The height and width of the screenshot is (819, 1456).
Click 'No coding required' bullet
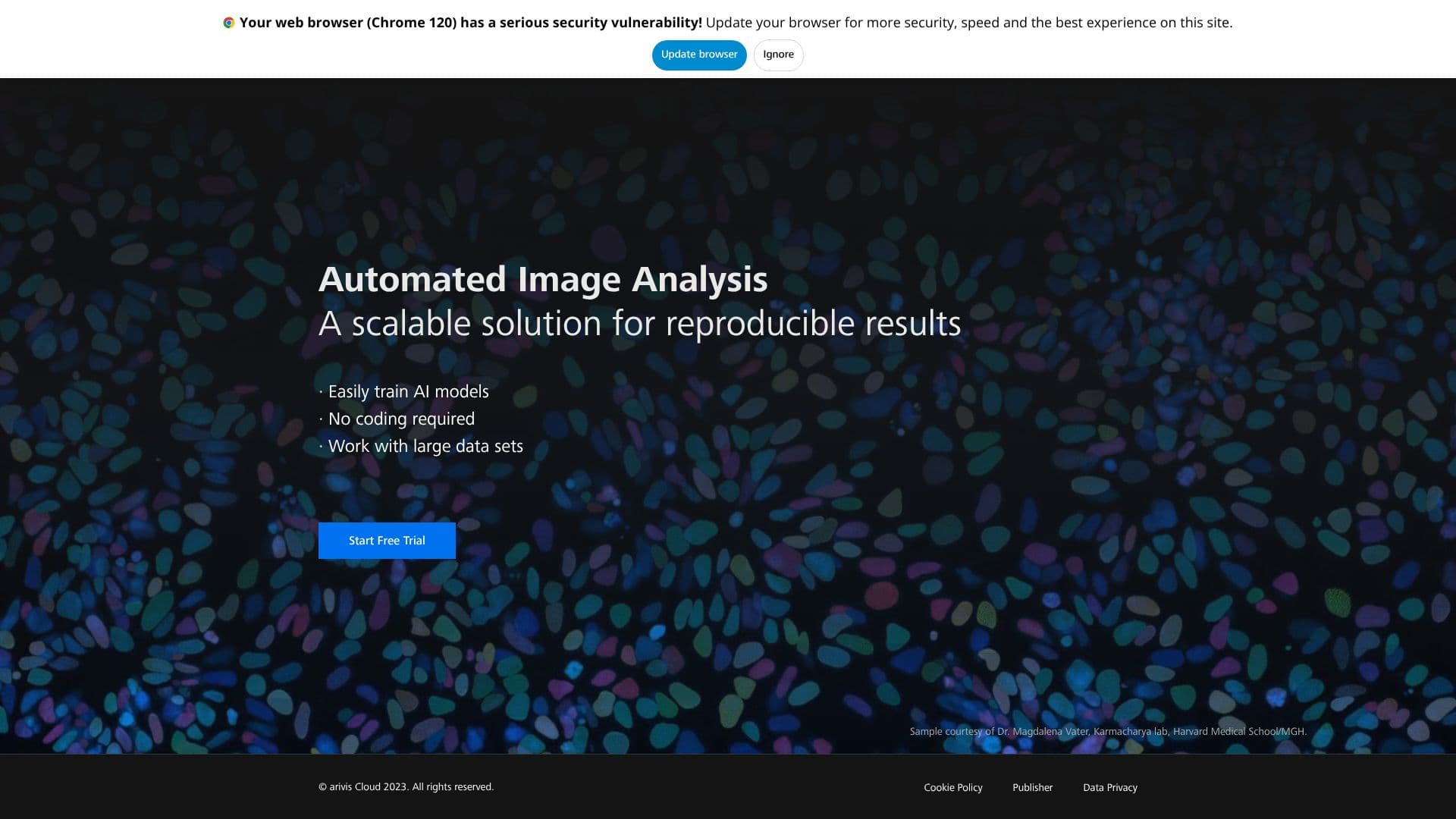click(397, 419)
